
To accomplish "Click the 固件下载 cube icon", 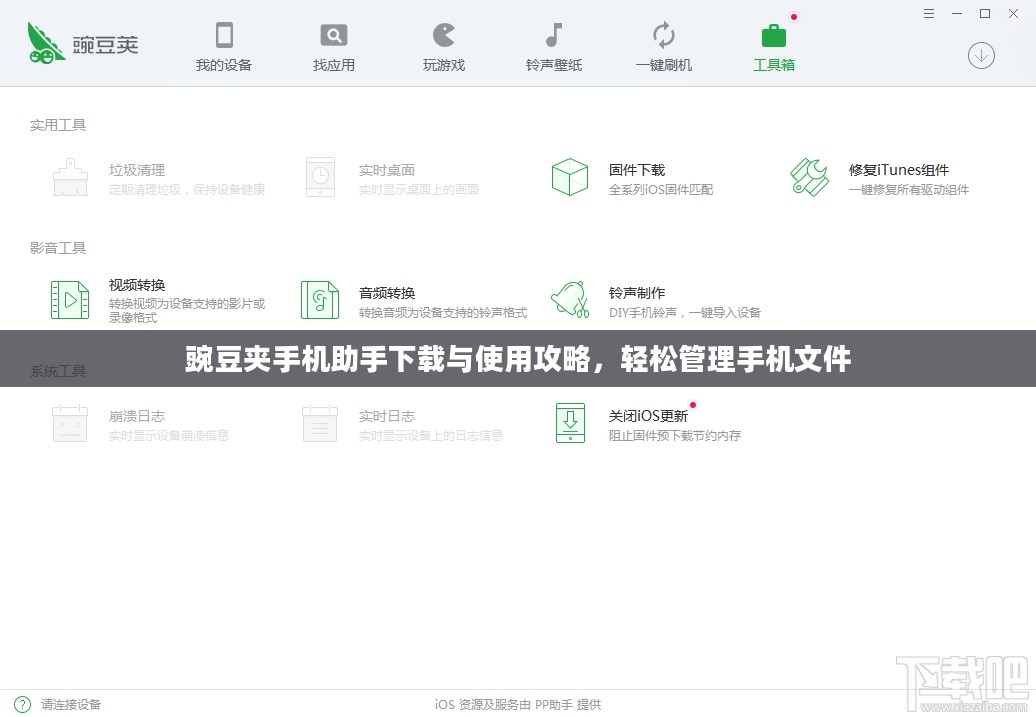I will 570,177.
